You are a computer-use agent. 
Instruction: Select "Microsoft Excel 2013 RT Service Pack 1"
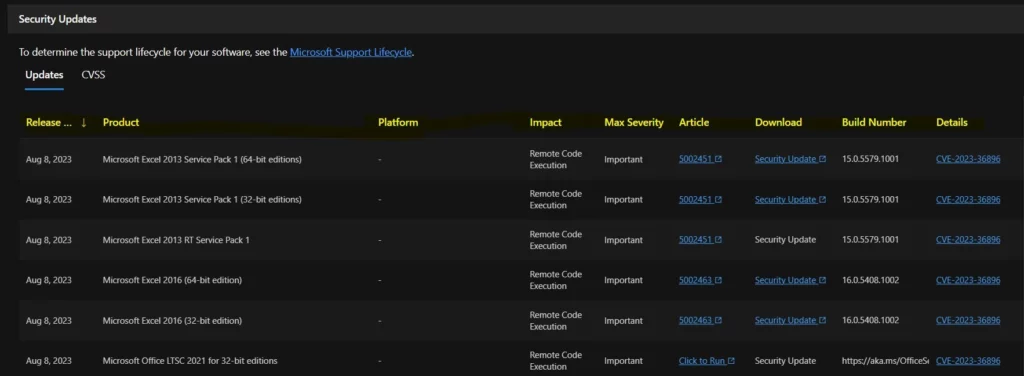(x=176, y=240)
